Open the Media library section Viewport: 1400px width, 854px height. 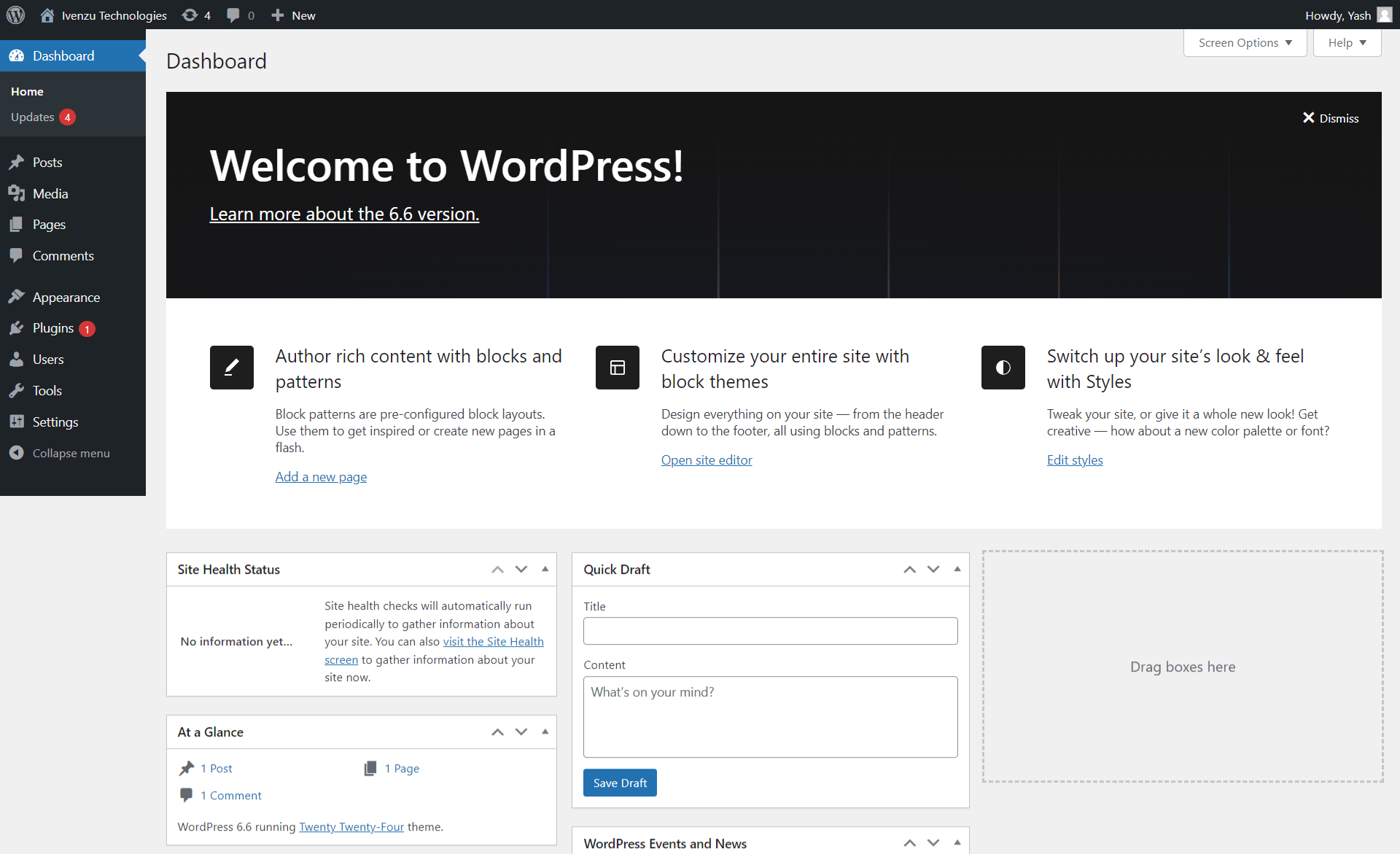tap(50, 192)
